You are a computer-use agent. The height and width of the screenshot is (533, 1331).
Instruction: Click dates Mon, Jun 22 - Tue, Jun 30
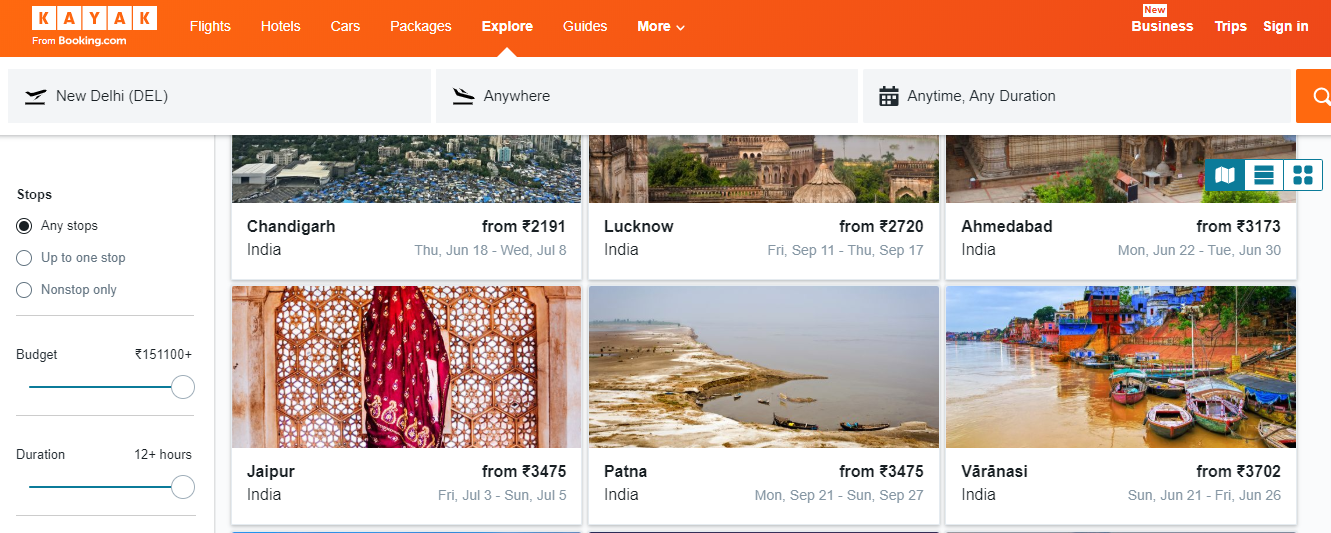(x=1199, y=250)
